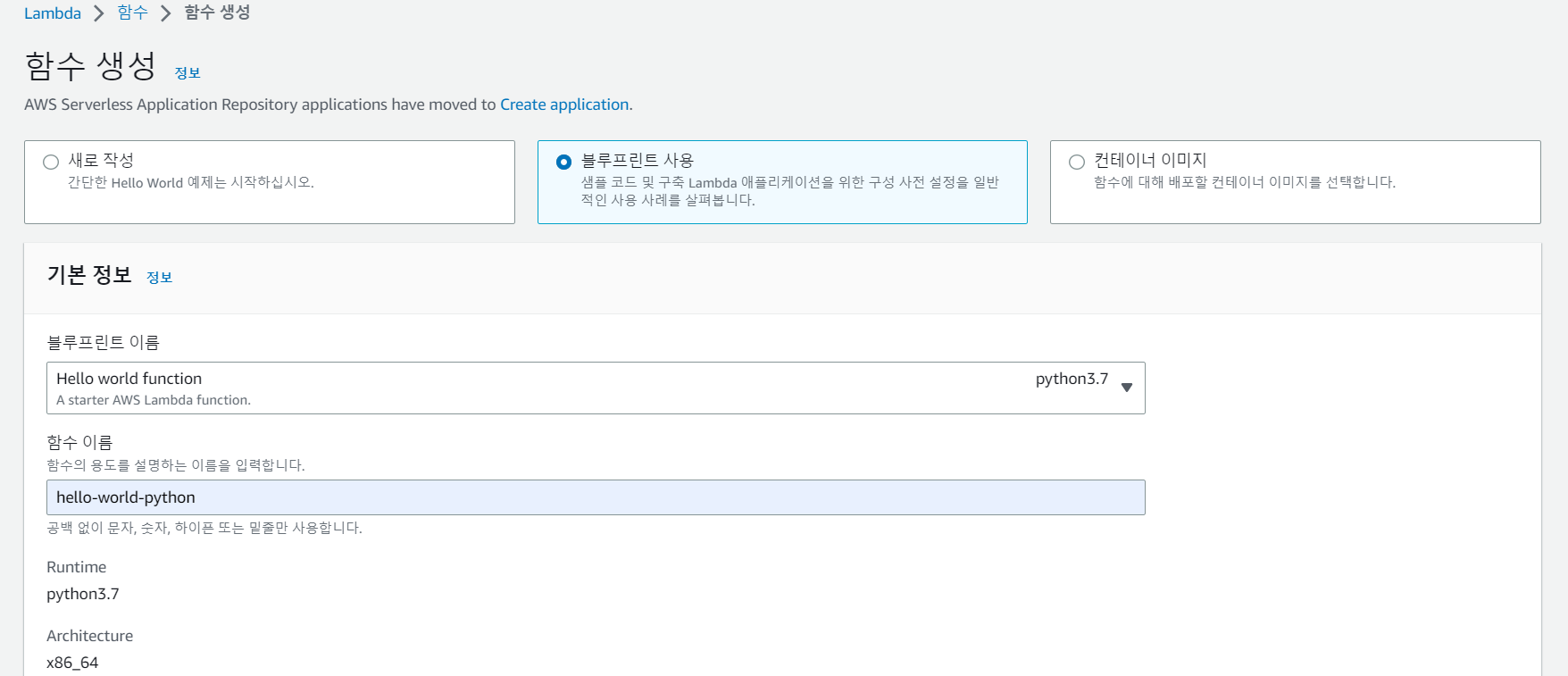Viewport: 1568px width, 676px height.
Task: Follow the Create application link
Action: click(x=564, y=104)
